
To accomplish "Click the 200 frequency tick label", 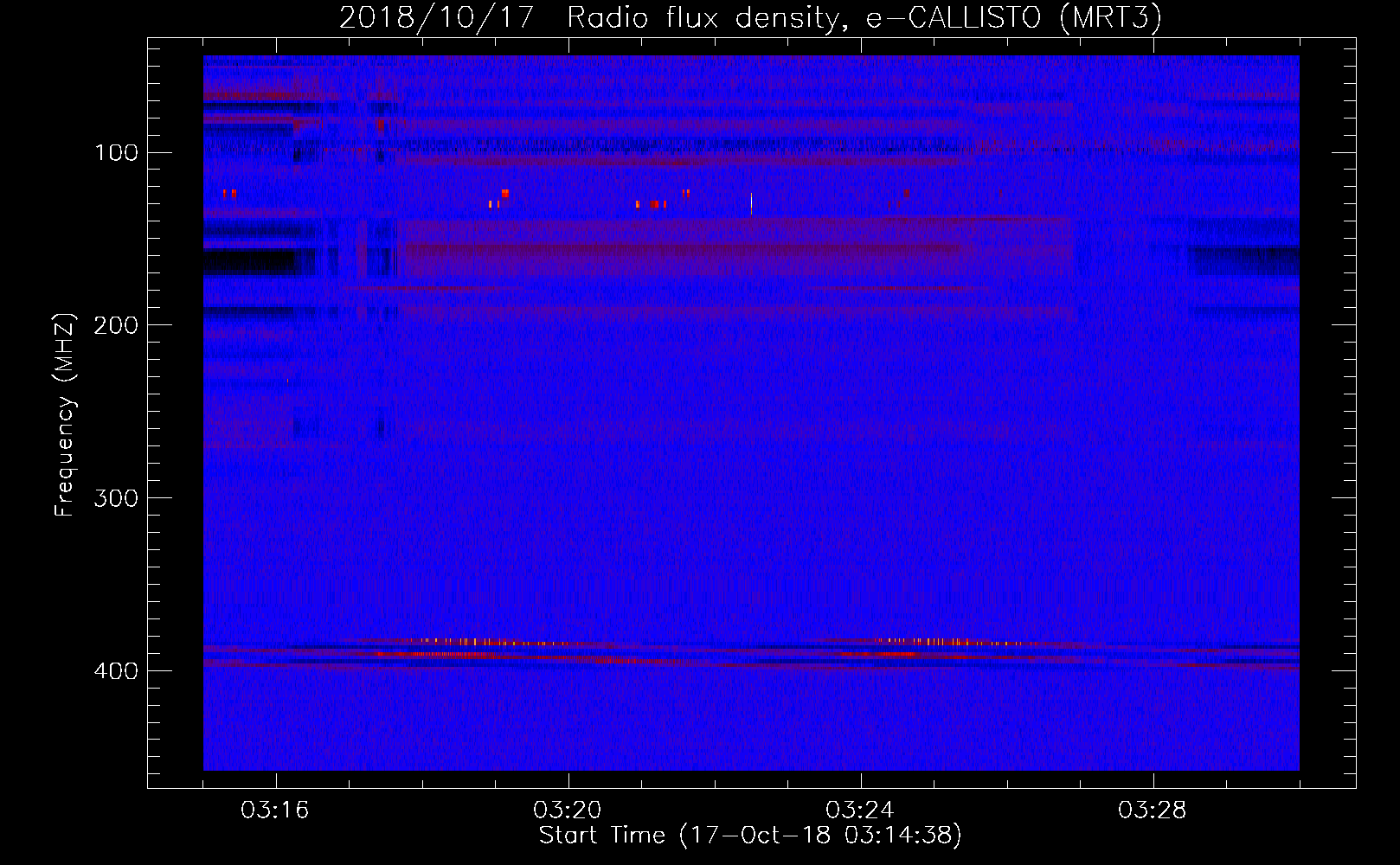I will coord(116,325).
